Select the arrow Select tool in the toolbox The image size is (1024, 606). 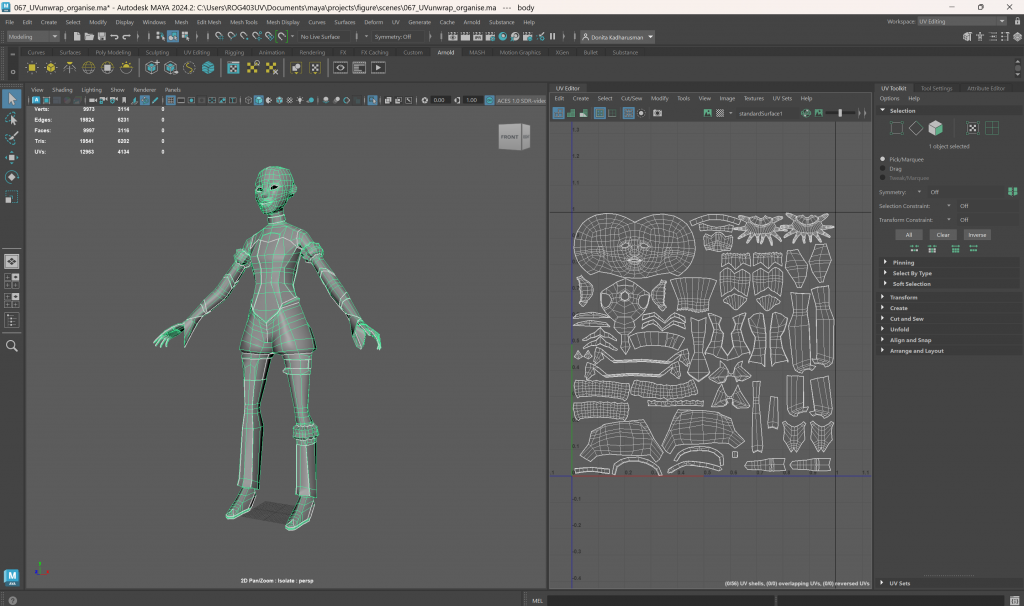11,99
